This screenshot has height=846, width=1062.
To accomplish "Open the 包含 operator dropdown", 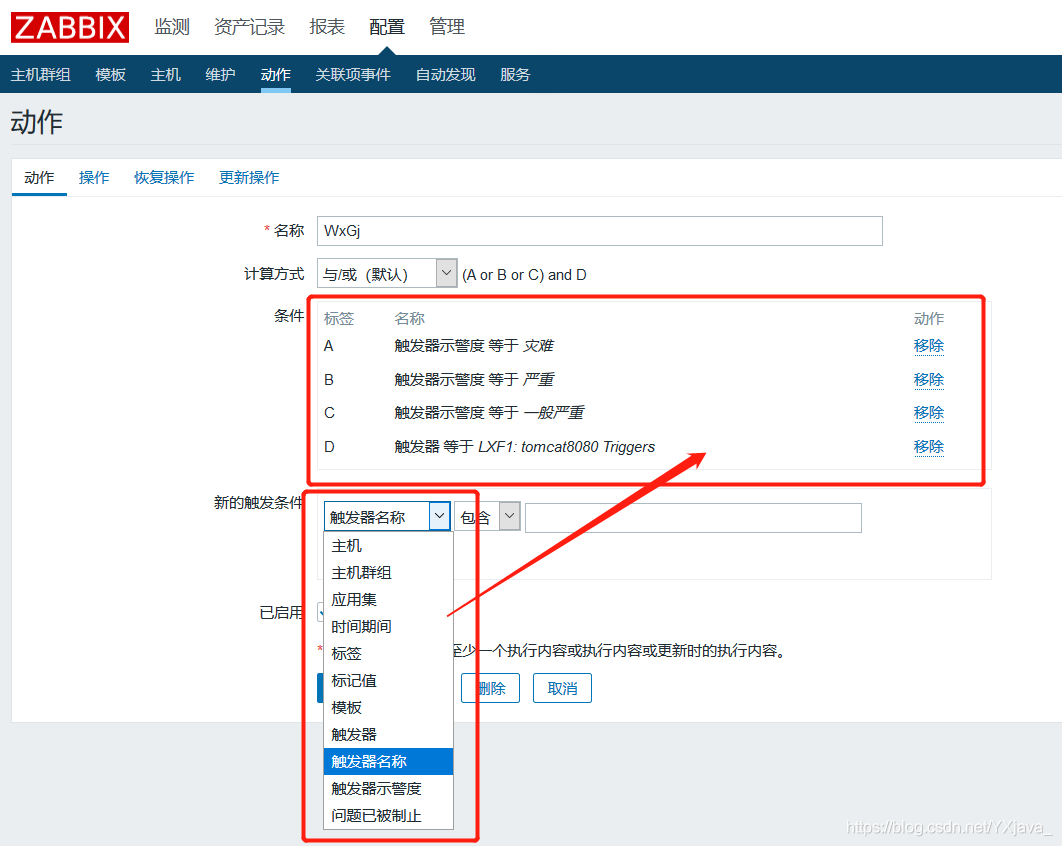I will click(x=488, y=517).
